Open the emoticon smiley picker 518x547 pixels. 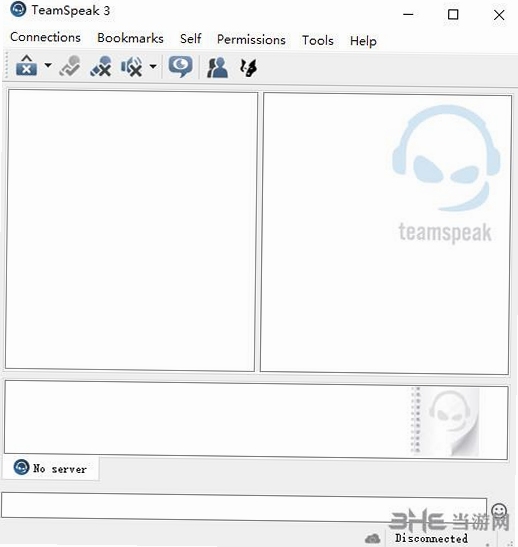tap(499, 512)
